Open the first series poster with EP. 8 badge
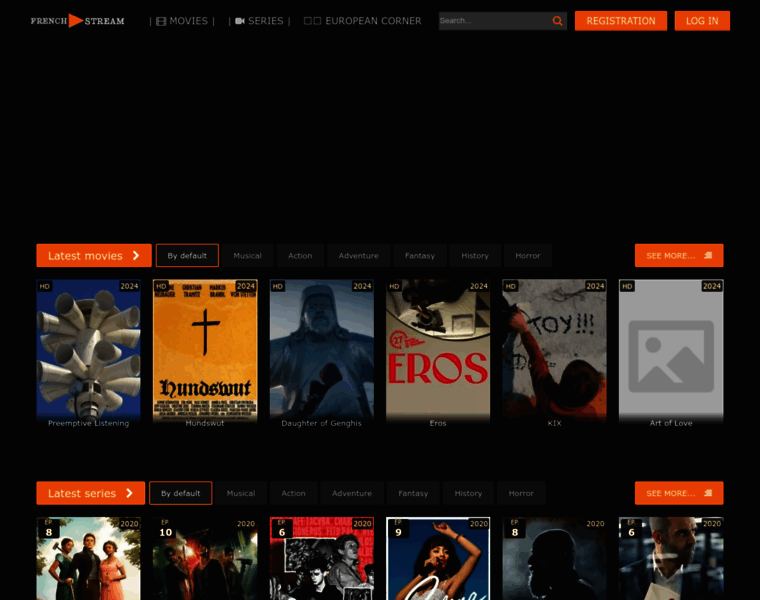This screenshot has width=760, height=600. pyautogui.click(x=89, y=558)
